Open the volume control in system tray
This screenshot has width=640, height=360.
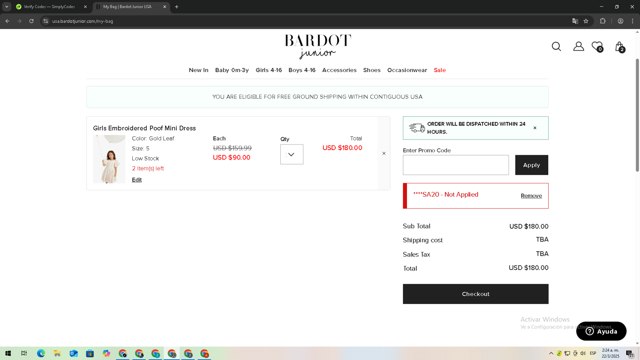point(583,353)
